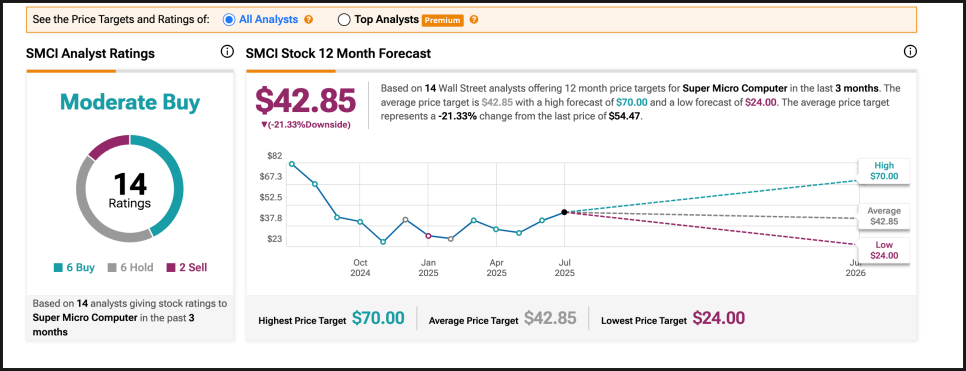Select the All Analysts radio button
This screenshot has height=371, width=966.
coord(229,20)
